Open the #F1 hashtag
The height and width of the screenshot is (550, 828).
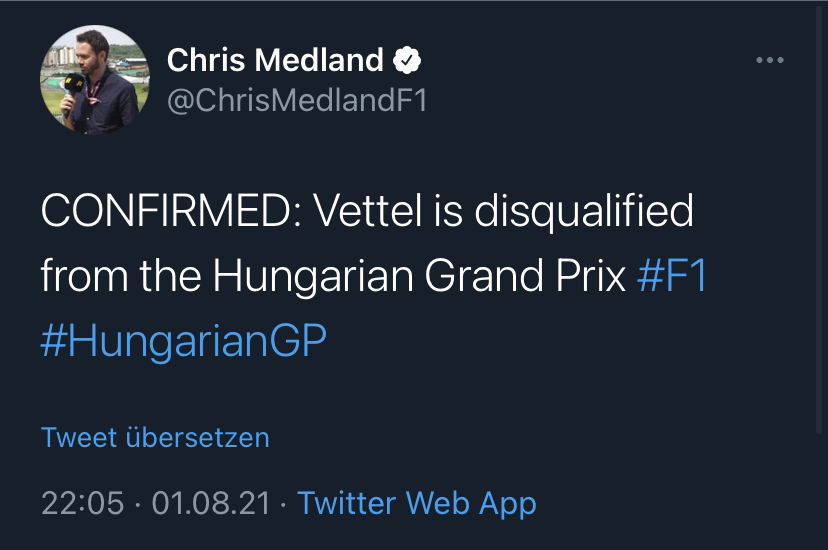coord(672,276)
